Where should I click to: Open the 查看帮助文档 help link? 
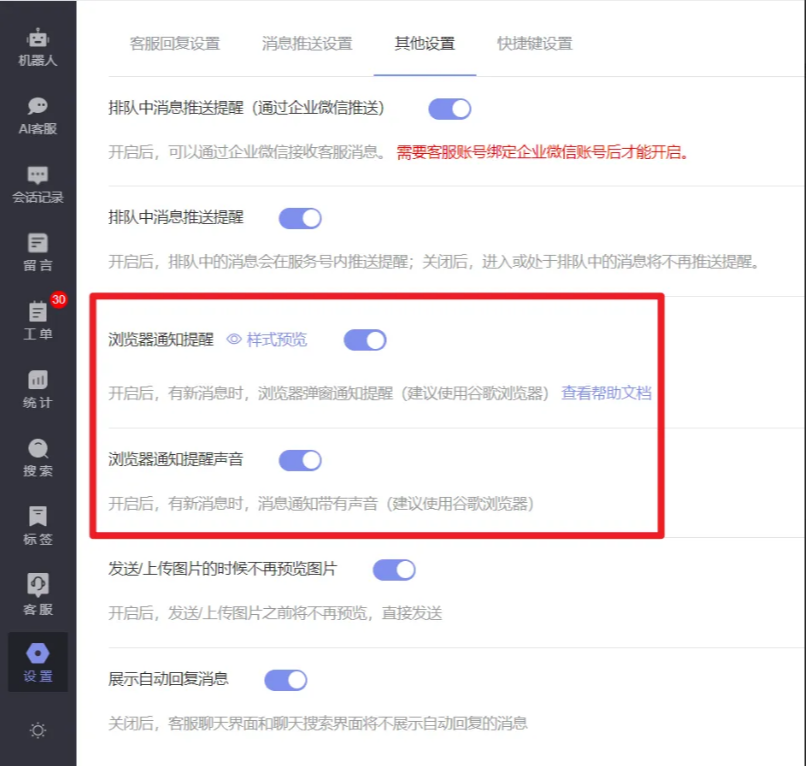click(607, 393)
